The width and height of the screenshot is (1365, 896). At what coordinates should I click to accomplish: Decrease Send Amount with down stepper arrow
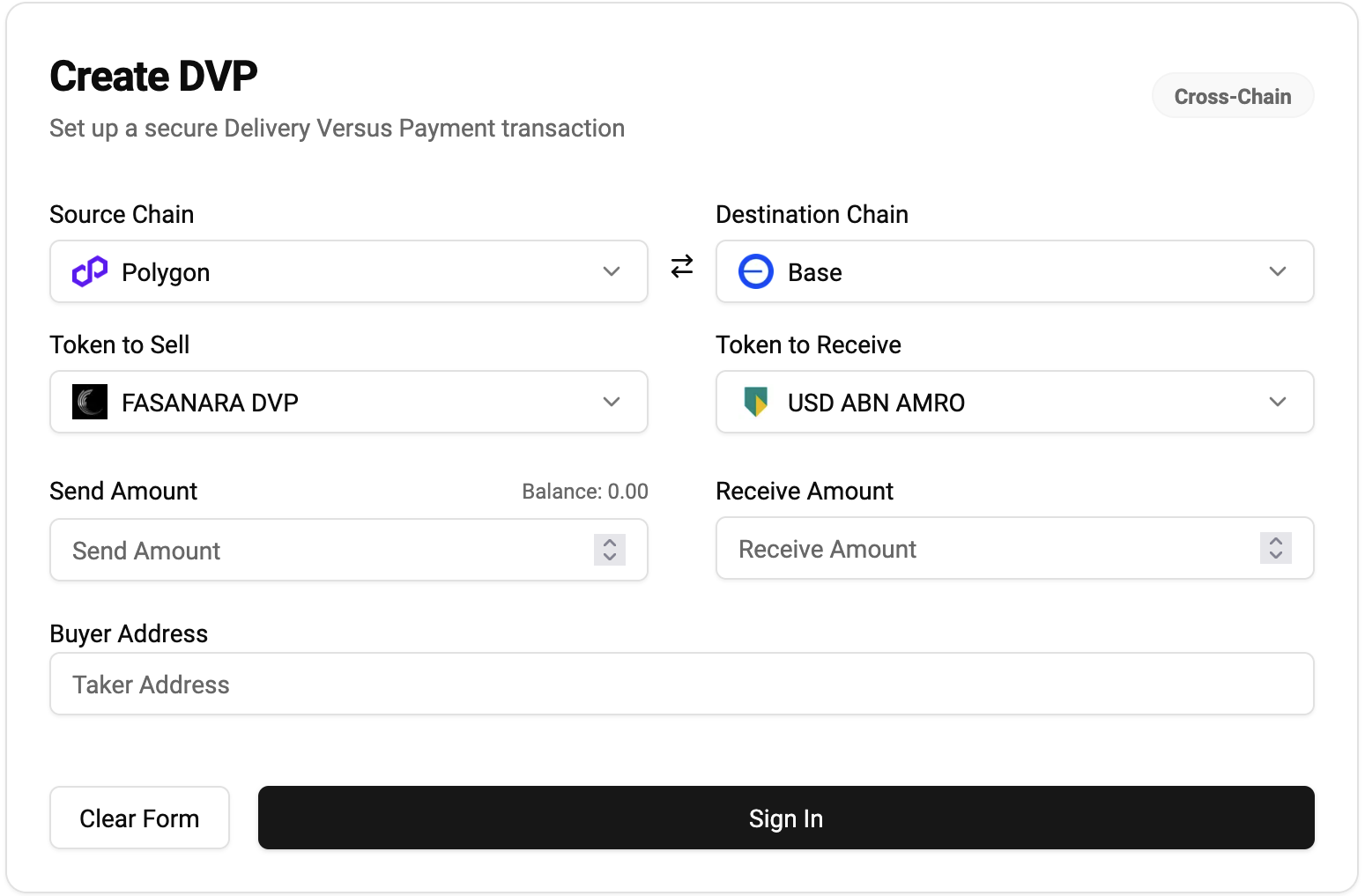pyautogui.click(x=610, y=557)
